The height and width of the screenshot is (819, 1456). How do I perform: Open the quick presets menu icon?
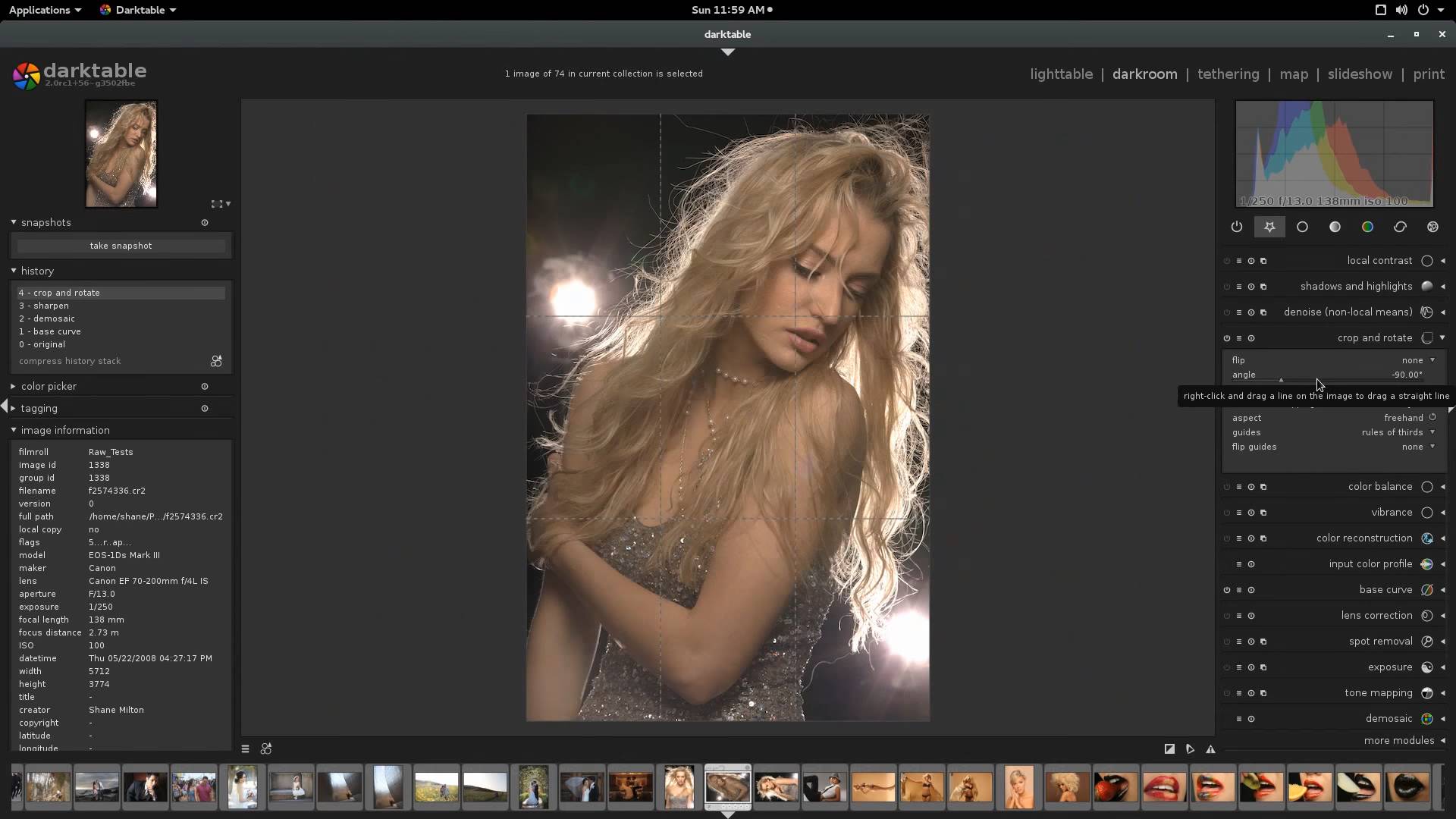coord(245,749)
